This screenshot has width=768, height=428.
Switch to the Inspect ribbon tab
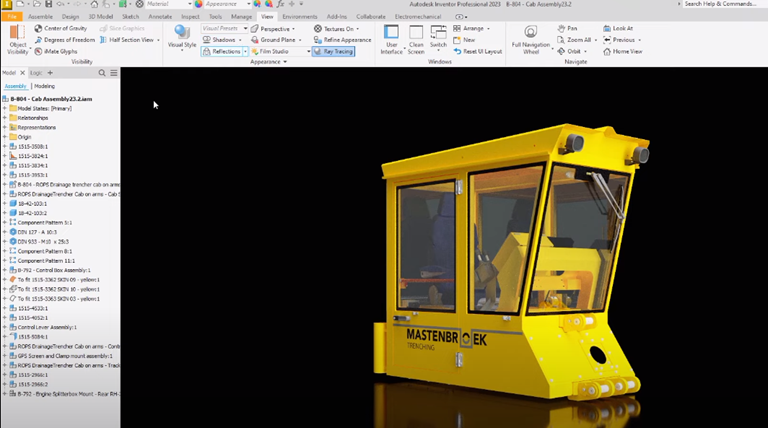[190, 17]
